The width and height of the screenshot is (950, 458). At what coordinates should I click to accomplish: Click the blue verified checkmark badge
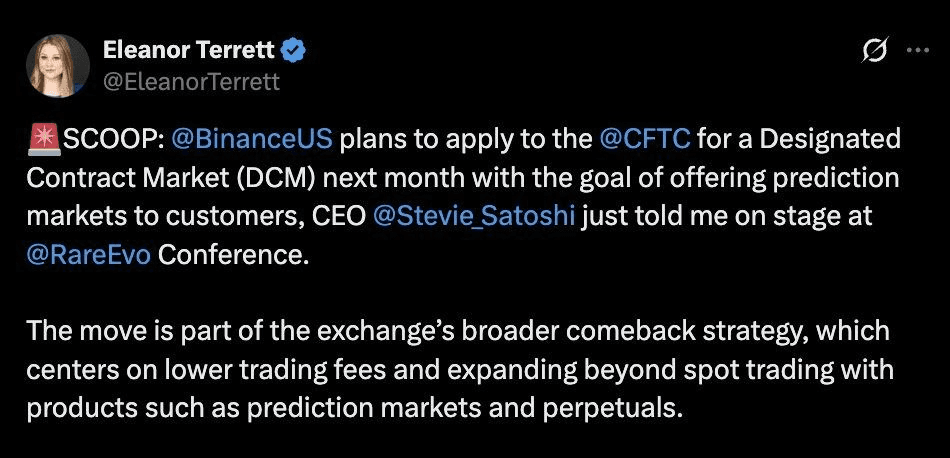[x=294, y=51]
